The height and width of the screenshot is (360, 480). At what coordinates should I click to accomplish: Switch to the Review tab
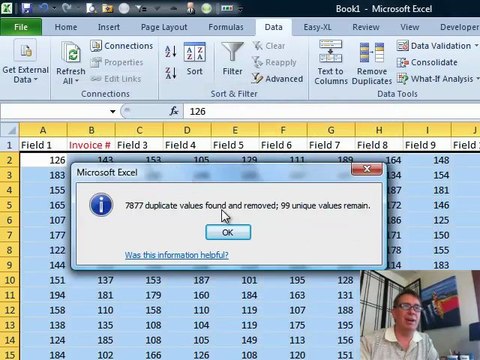coord(366,27)
